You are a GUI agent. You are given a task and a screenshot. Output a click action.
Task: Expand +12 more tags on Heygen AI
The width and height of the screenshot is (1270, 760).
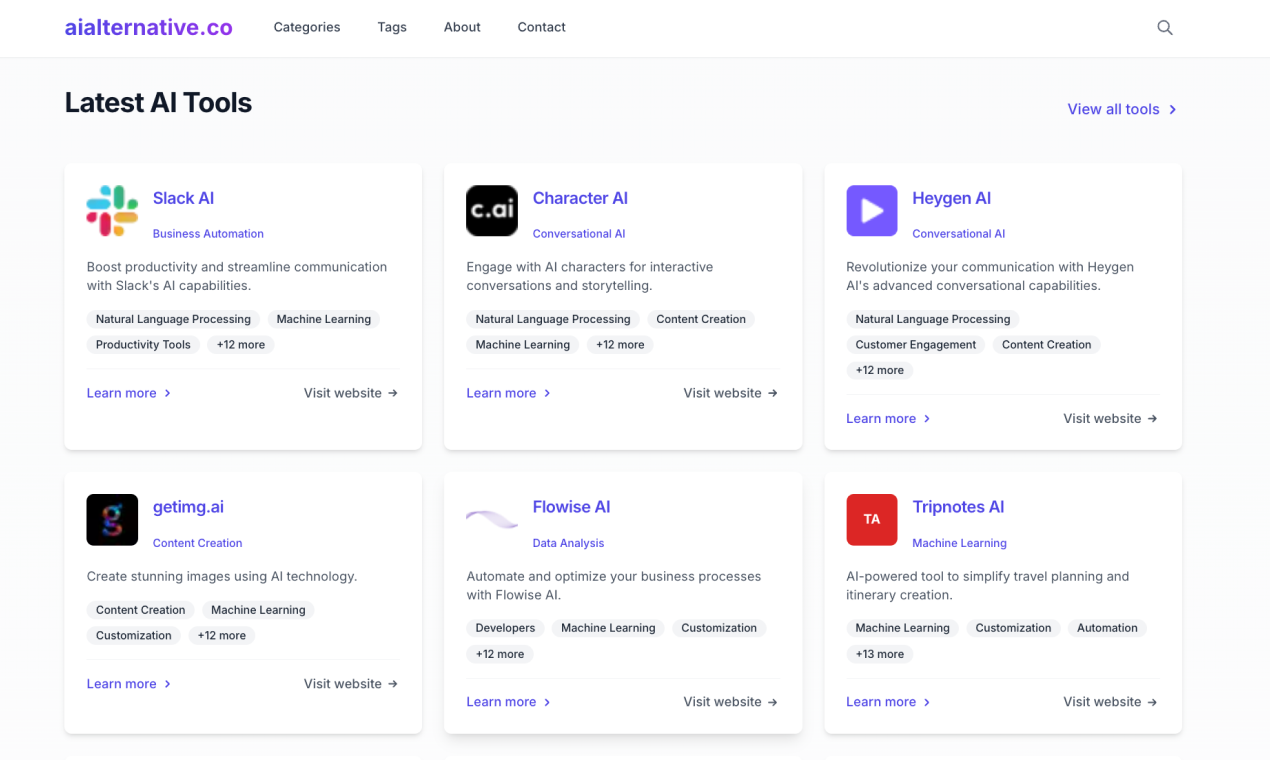point(880,370)
